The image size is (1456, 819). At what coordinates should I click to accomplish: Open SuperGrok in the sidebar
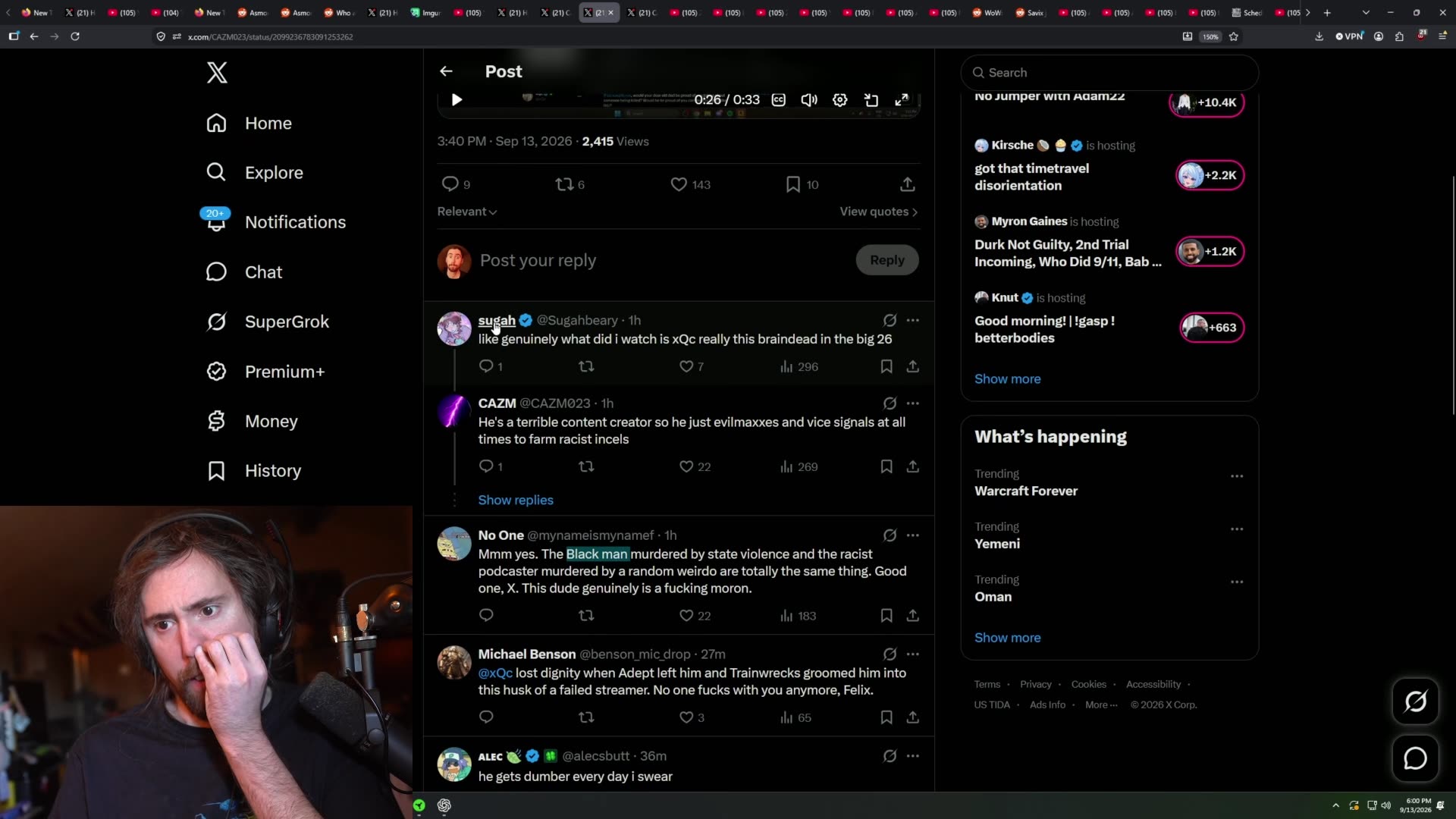pyautogui.click(x=268, y=322)
